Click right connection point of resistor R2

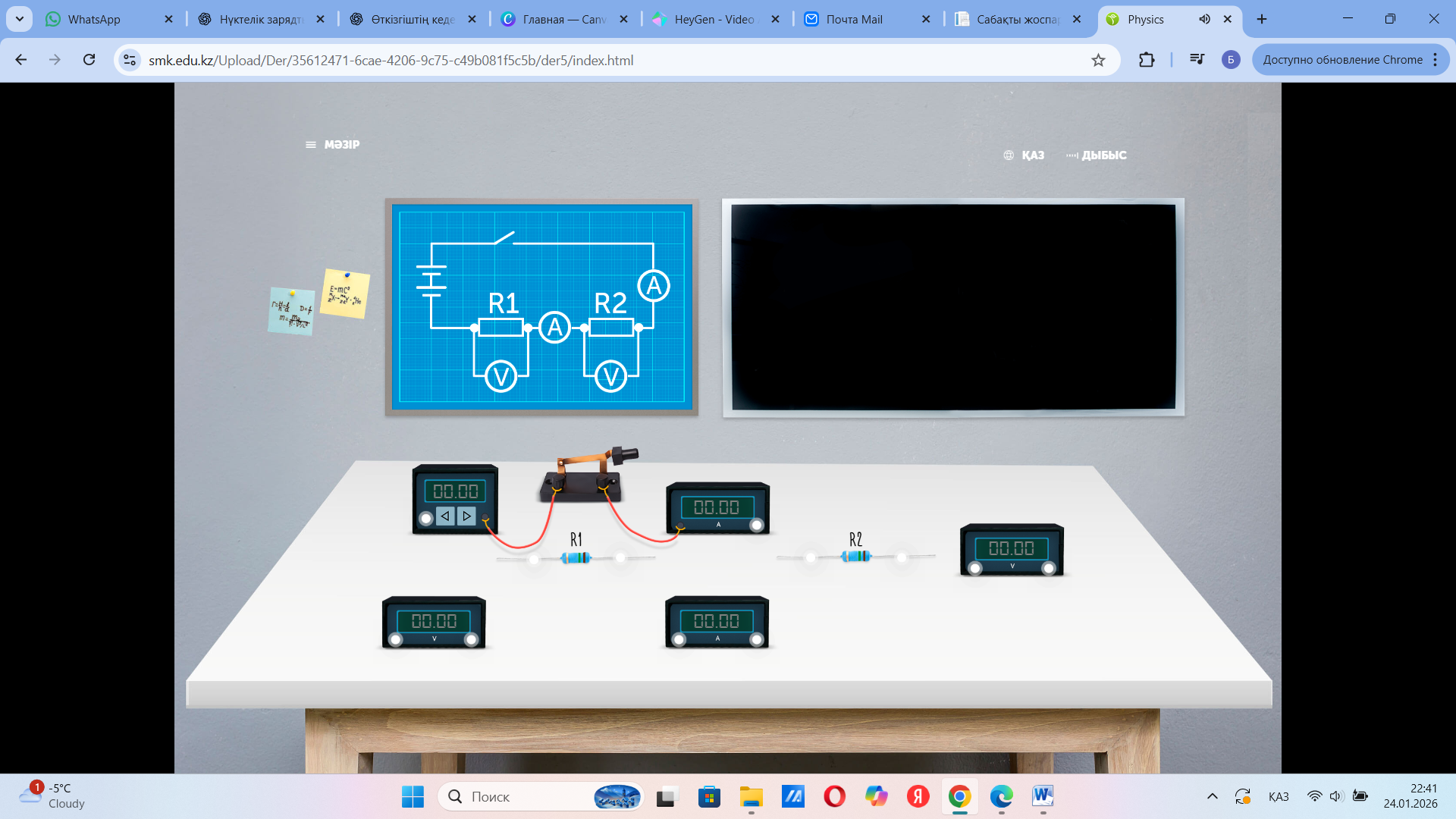902,558
